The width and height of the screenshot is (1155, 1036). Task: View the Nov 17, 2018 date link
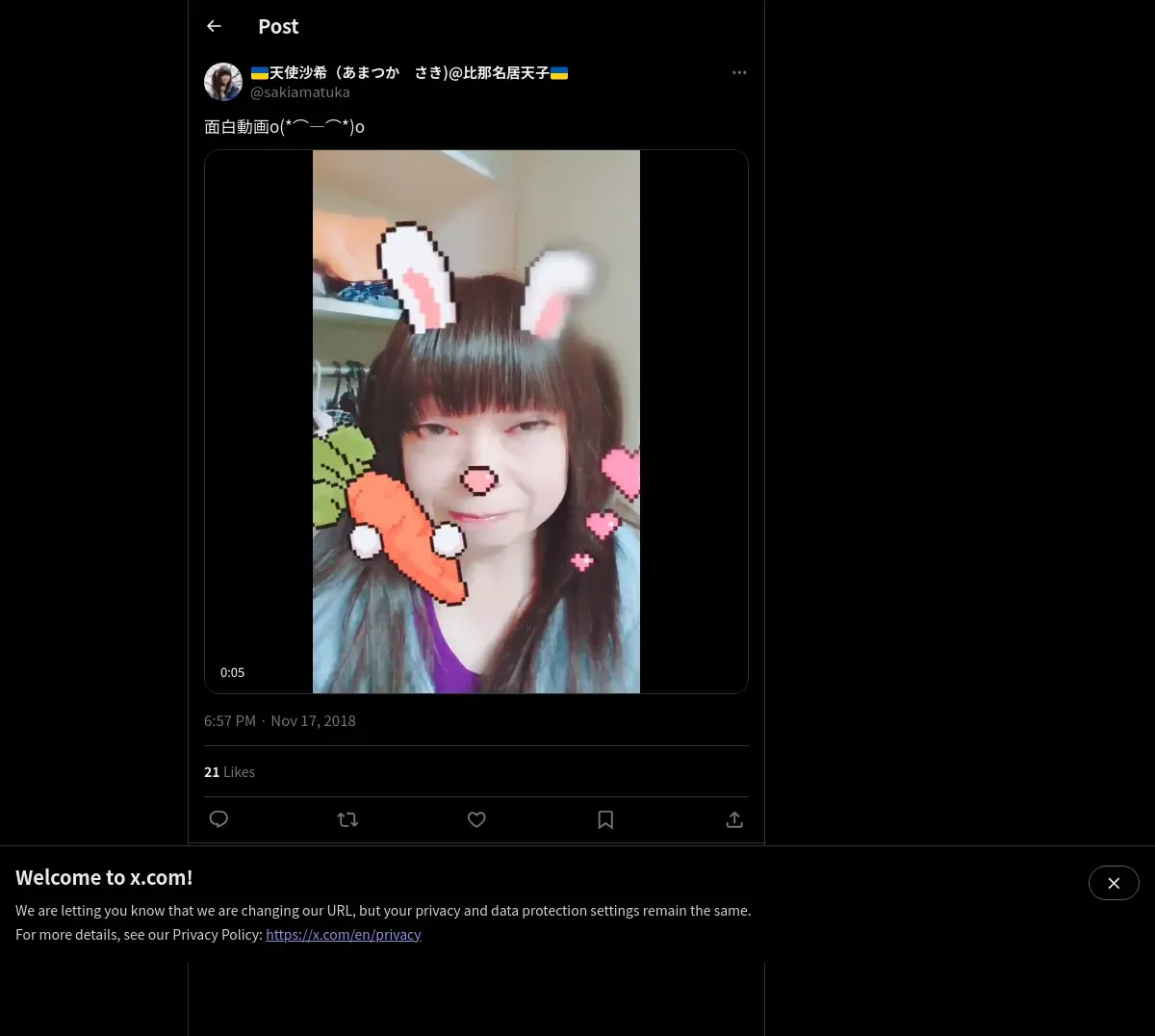314,720
